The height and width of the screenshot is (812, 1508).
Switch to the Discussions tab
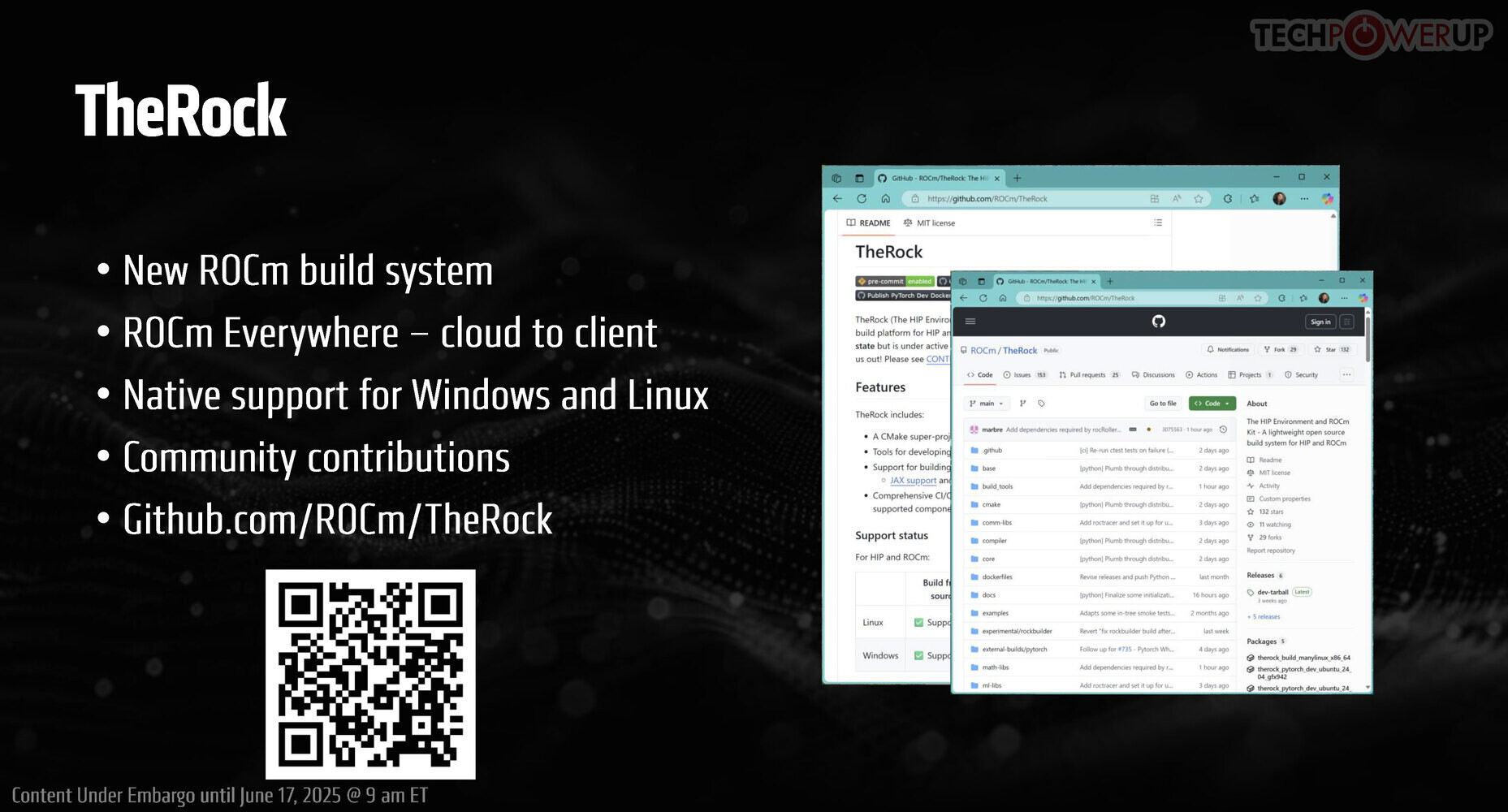point(1153,375)
